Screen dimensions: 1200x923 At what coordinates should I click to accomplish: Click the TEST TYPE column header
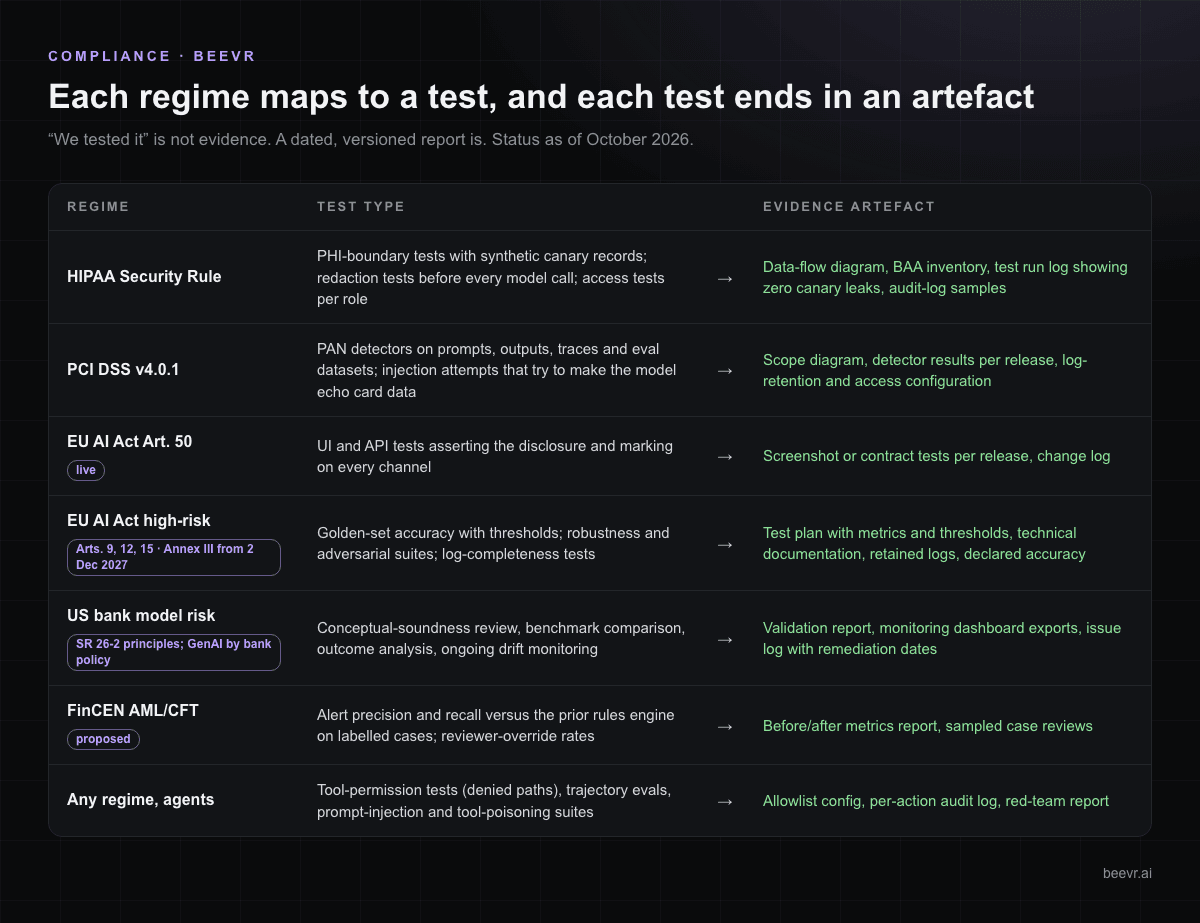point(361,207)
